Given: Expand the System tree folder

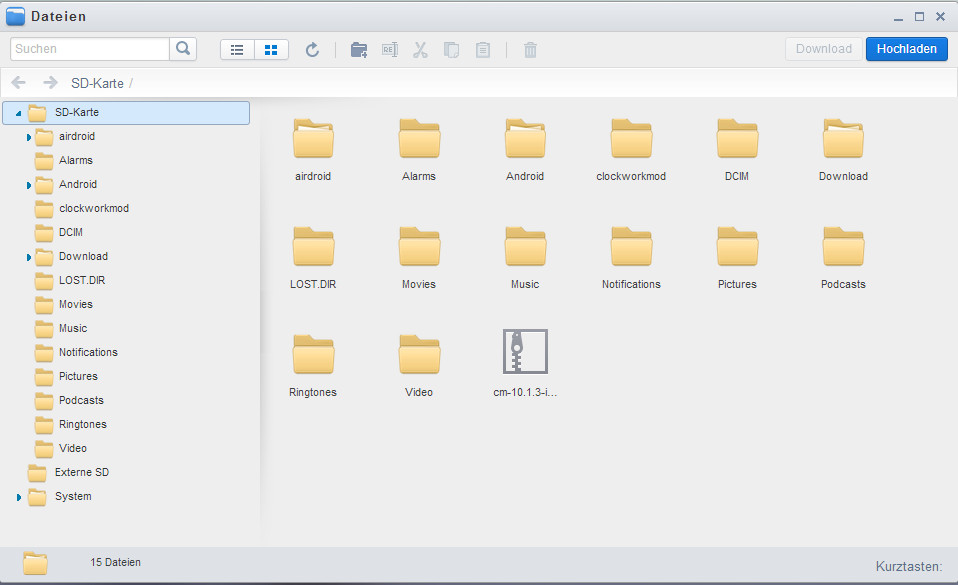Looking at the screenshot, I should 19,498.
